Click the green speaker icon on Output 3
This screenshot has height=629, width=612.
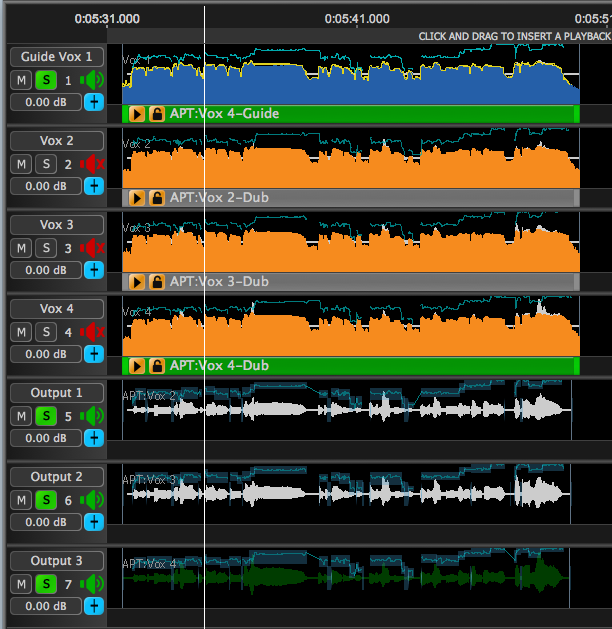93,584
